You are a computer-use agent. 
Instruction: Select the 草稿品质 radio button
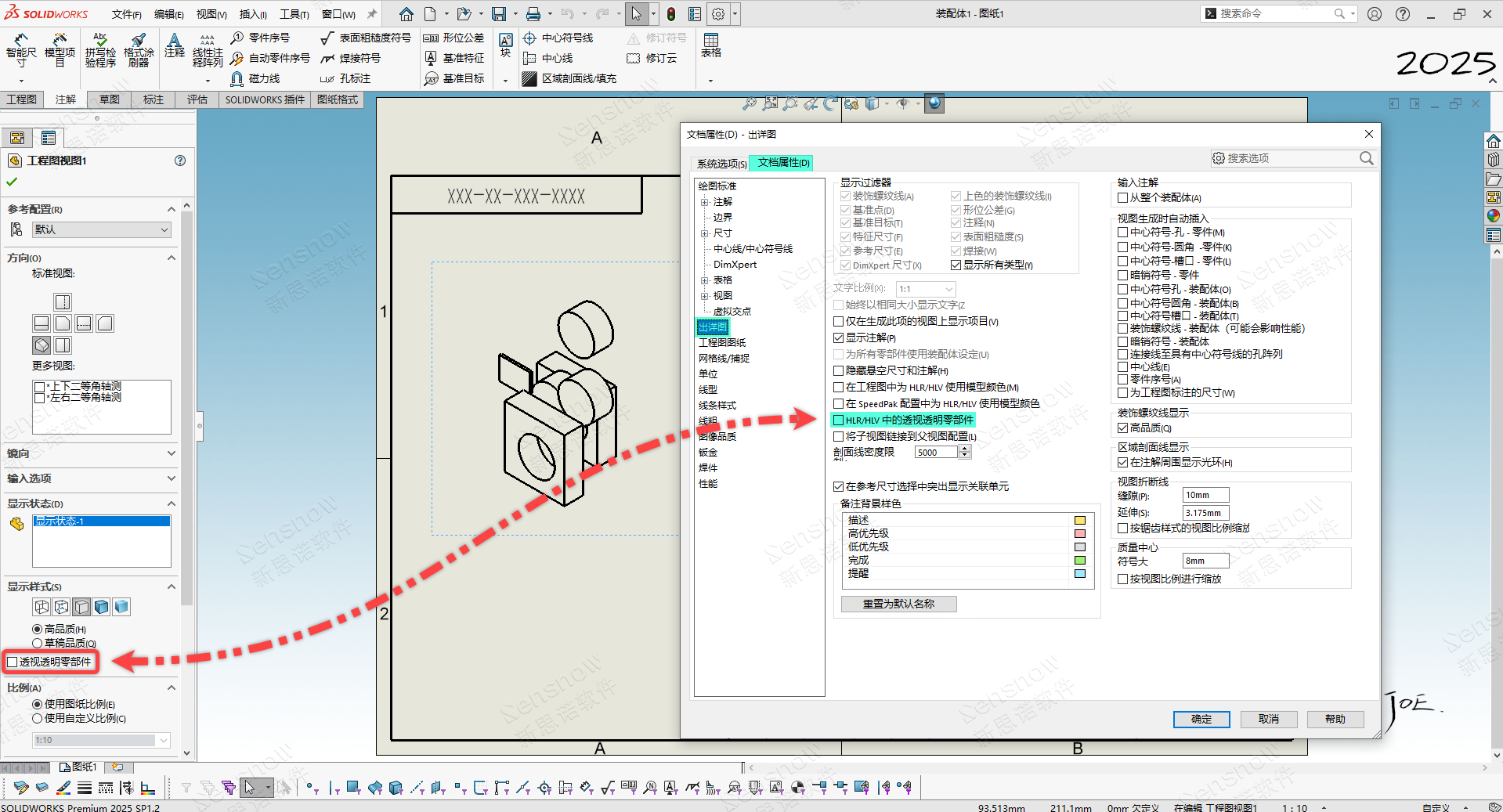pos(38,643)
